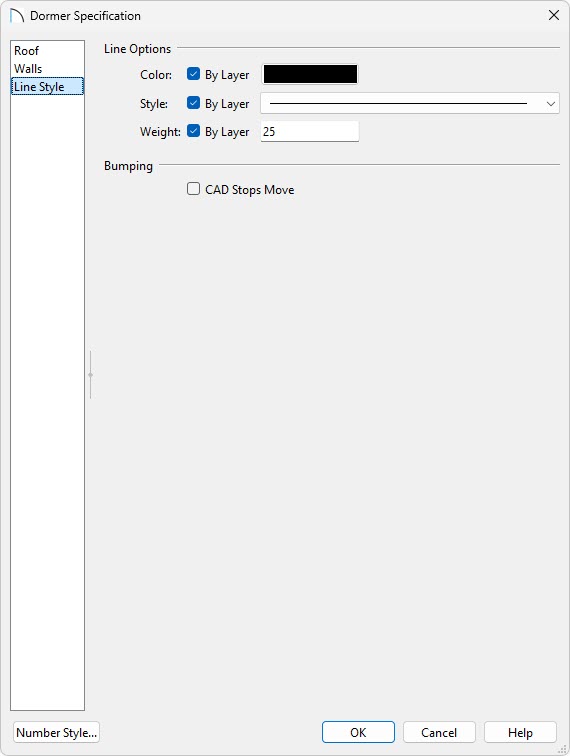Select the Line Style panel
Viewport: 570px width, 756px height.
(x=47, y=86)
